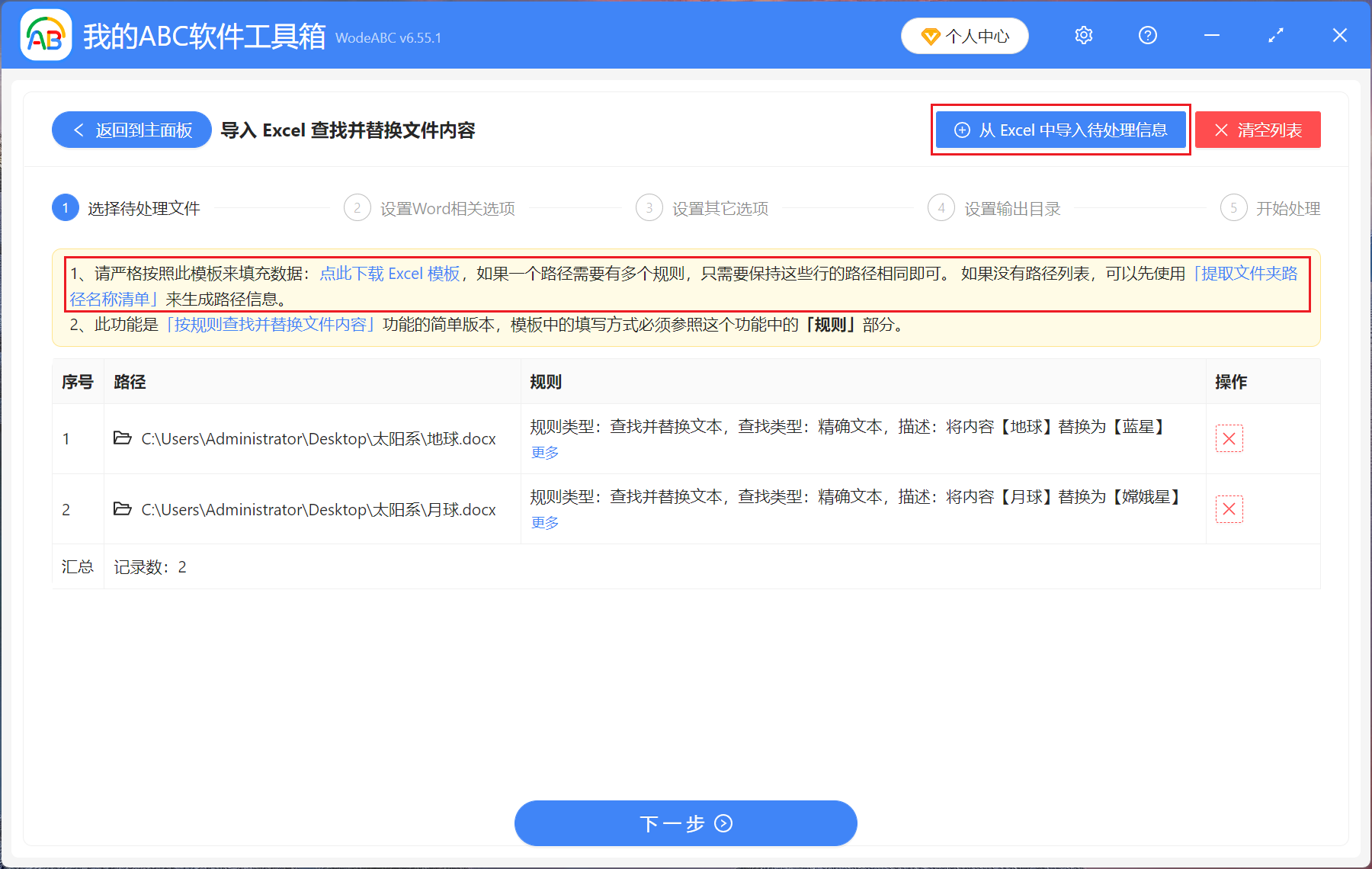Viewport: 1372px width, 869px height.
Task: Download the Excel 模板 via link
Action: point(389,273)
